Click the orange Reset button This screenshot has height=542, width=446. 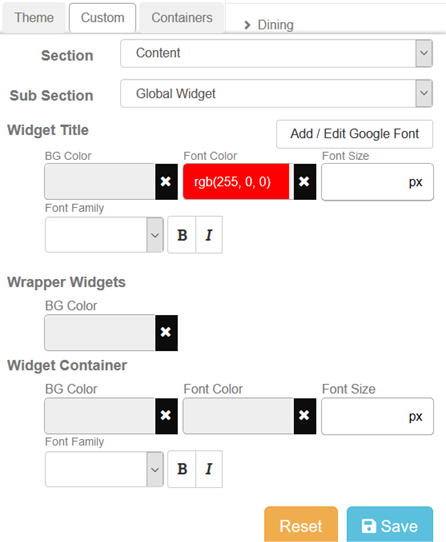click(301, 525)
